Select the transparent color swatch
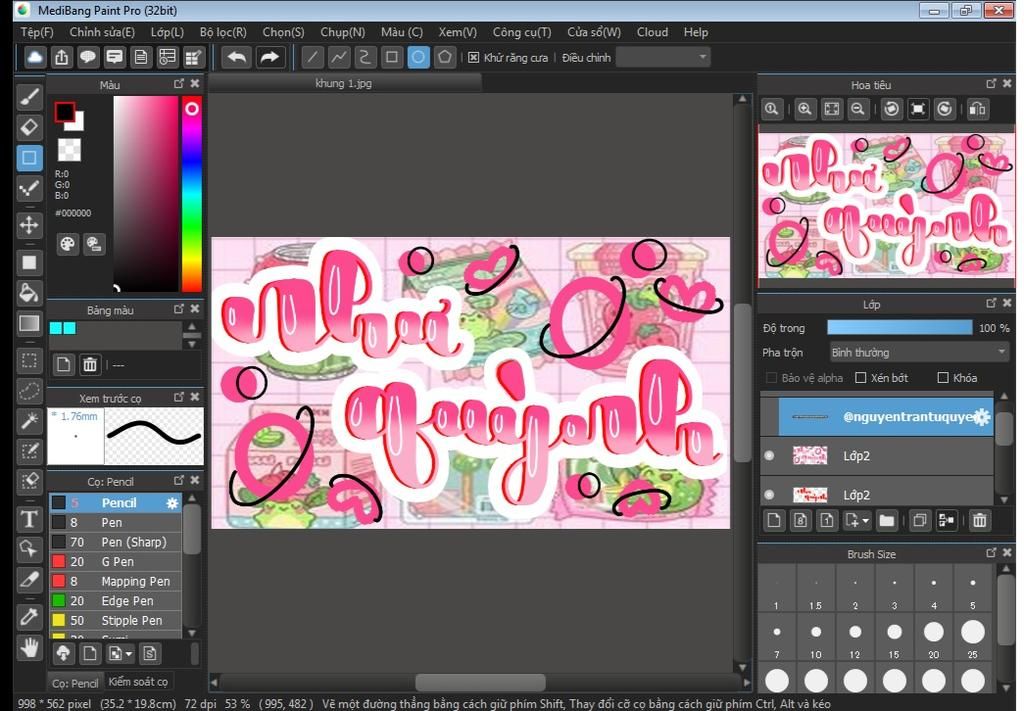This screenshot has height=711, width=1024. click(x=69, y=150)
